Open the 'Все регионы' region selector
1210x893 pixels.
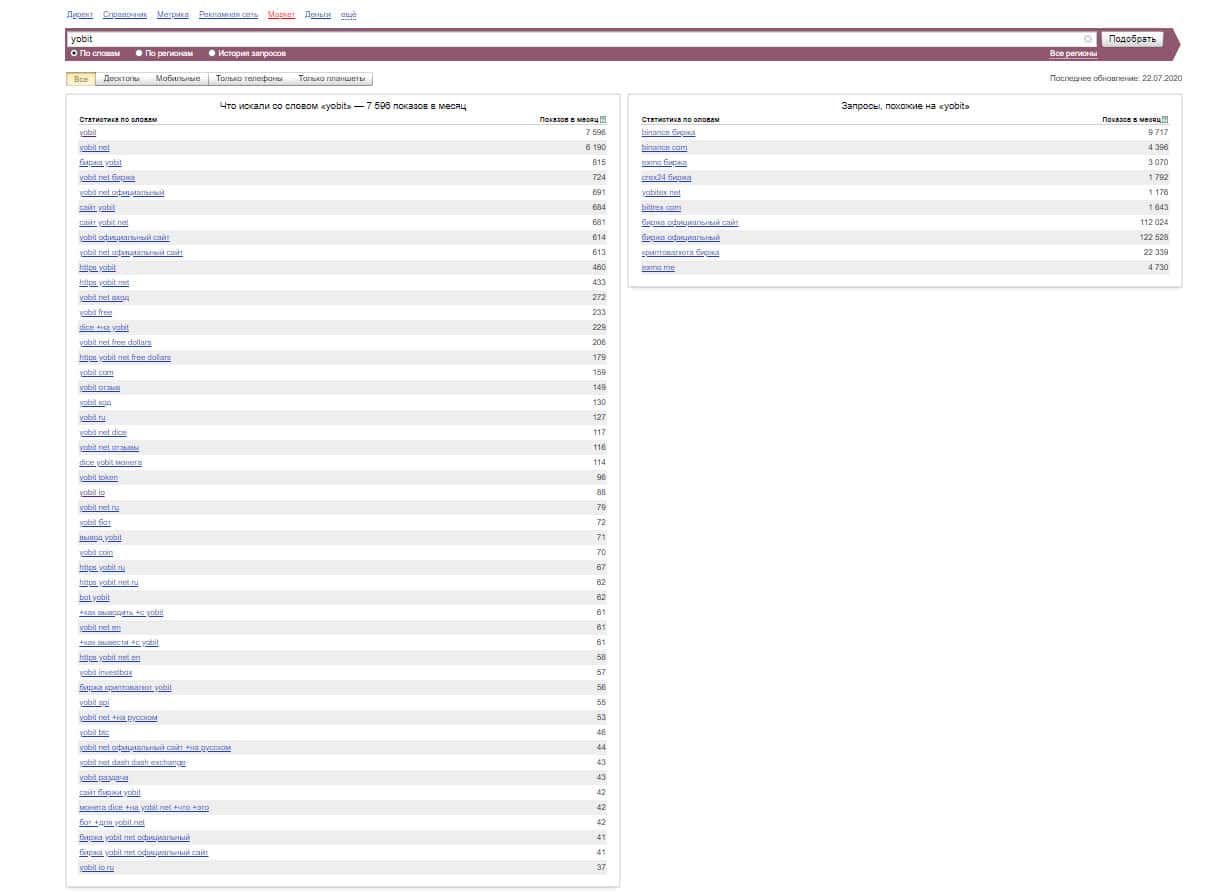click(1073, 53)
